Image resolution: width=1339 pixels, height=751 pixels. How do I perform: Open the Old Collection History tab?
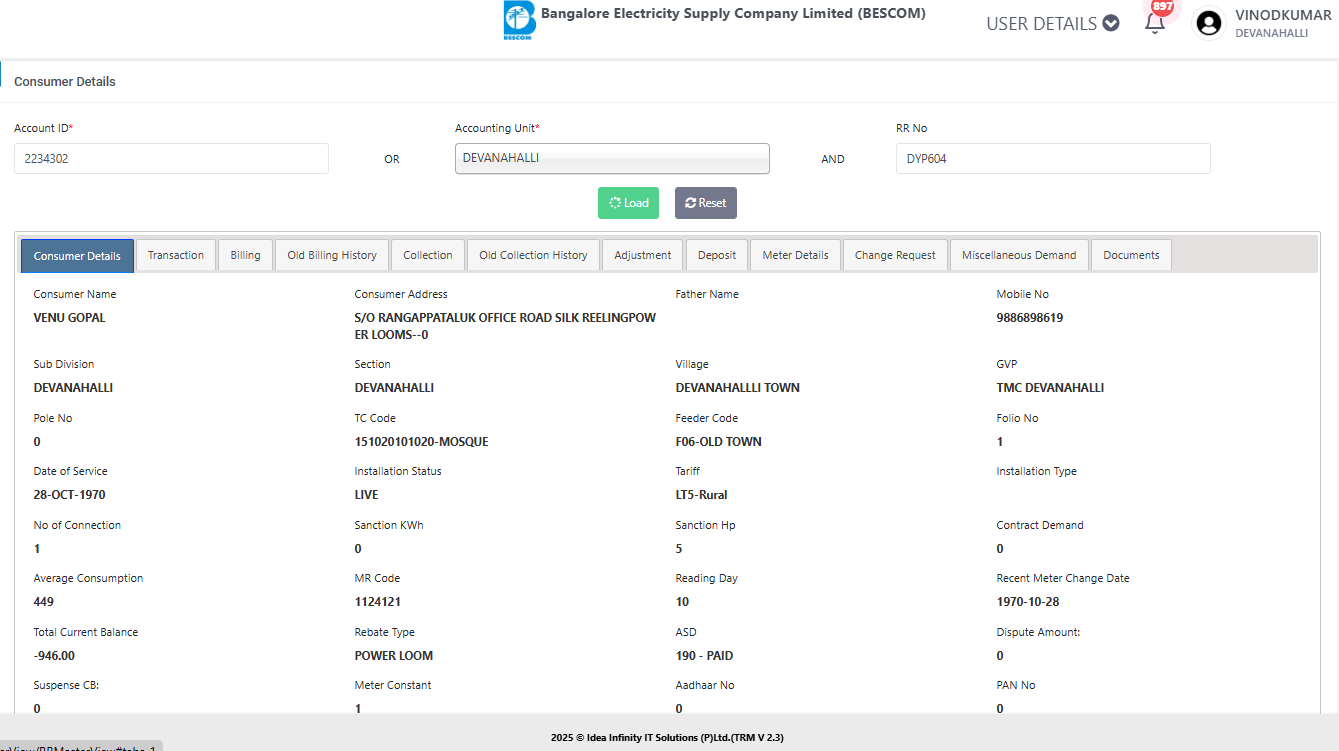[533, 255]
